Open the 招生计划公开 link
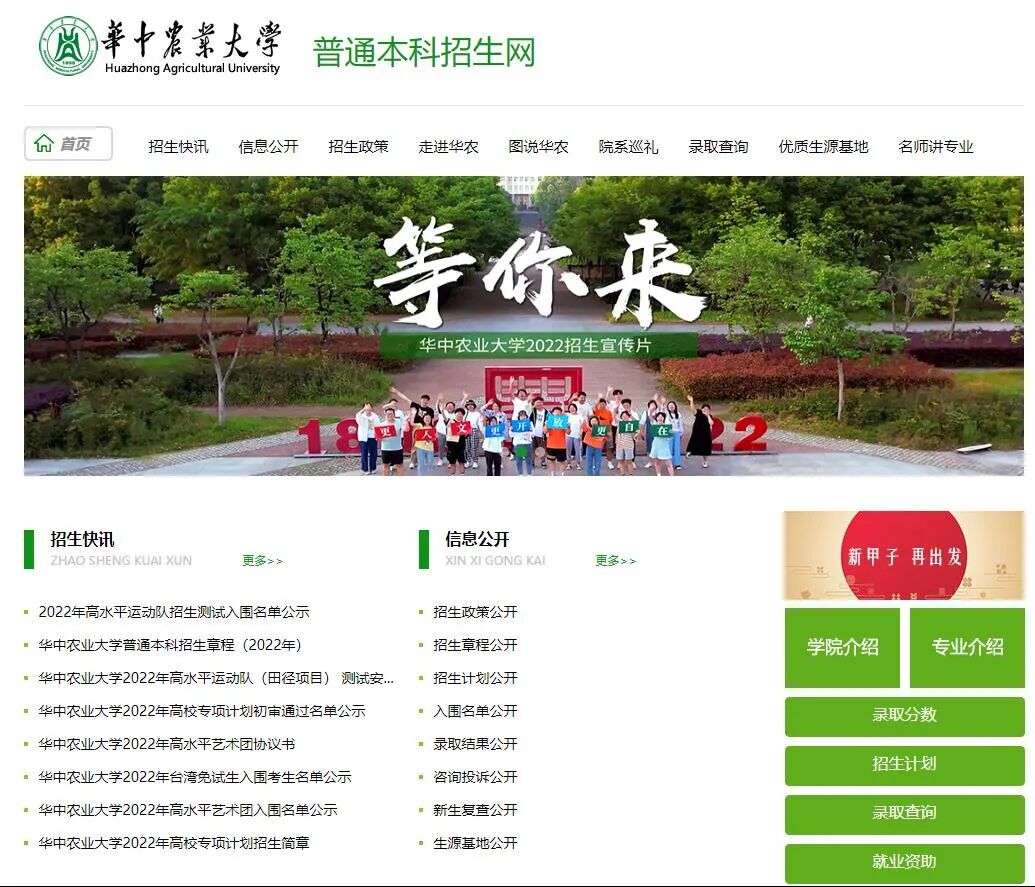The height and width of the screenshot is (887, 1035). (475, 678)
